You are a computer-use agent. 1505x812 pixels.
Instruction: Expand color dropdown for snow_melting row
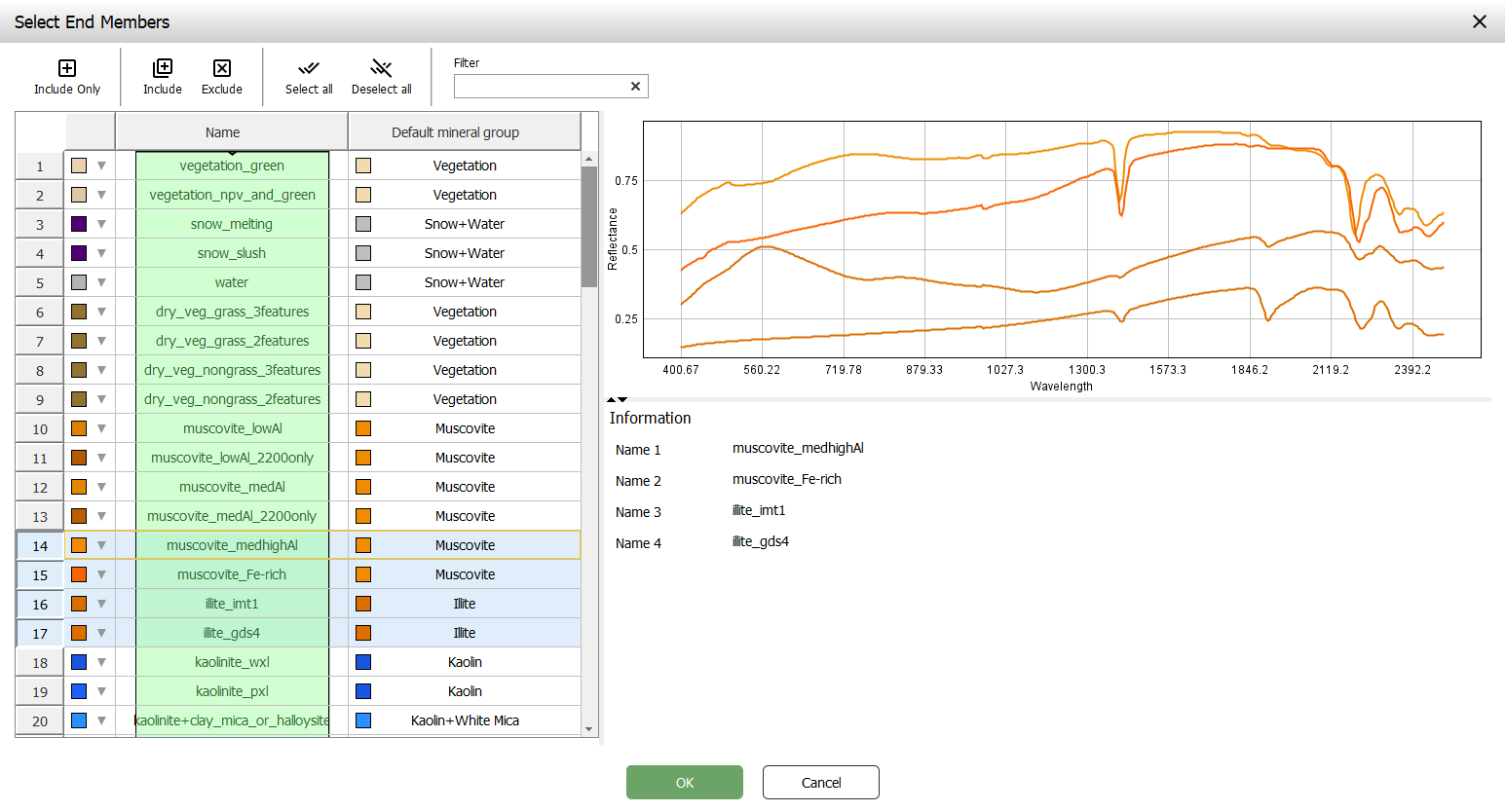click(101, 224)
